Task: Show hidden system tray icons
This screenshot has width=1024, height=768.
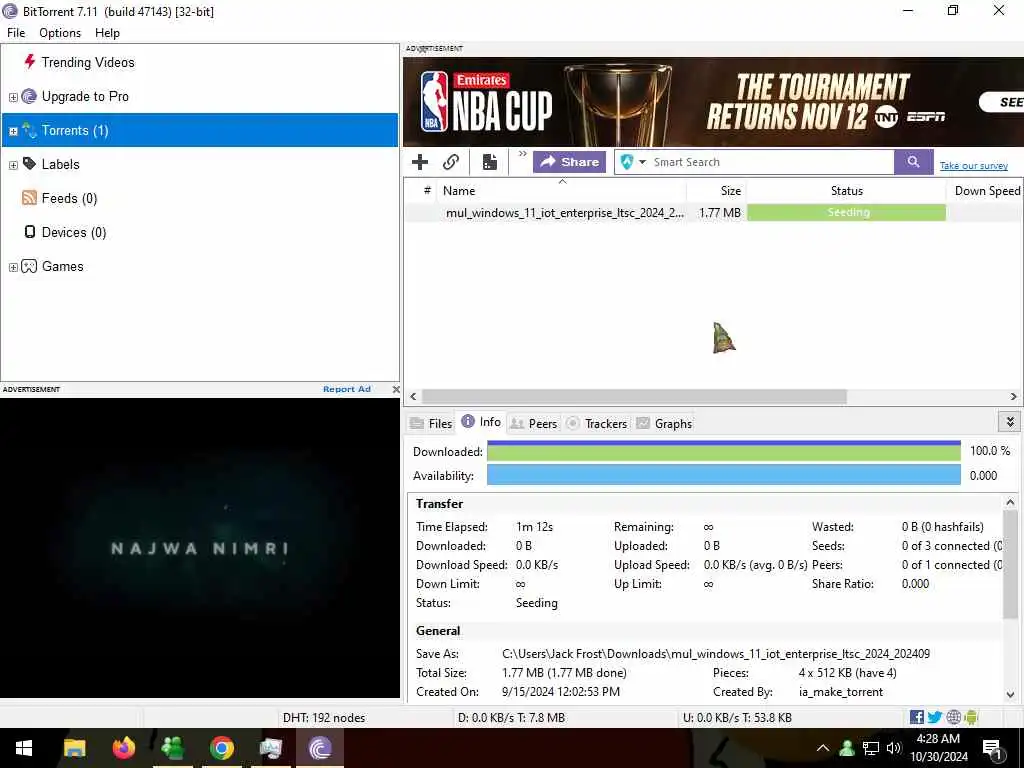Action: point(823,748)
